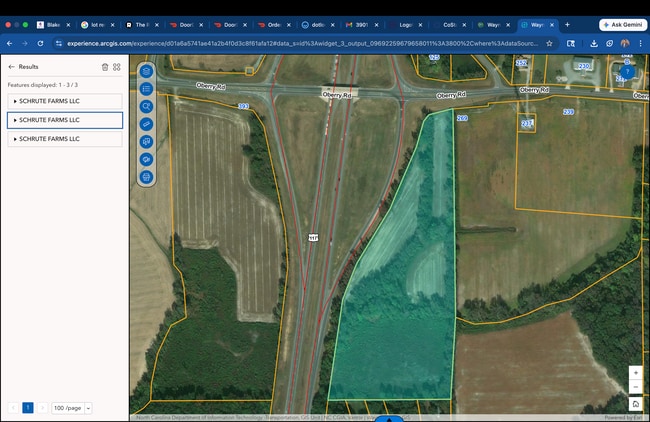This screenshot has width=650, height=422.
Task: Switch to the Blake browser tab
Action: (x=52, y=24)
